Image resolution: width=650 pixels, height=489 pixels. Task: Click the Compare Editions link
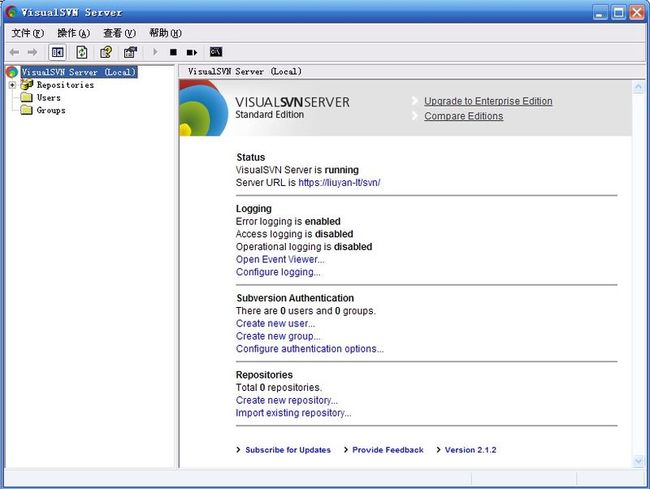(x=463, y=116)
